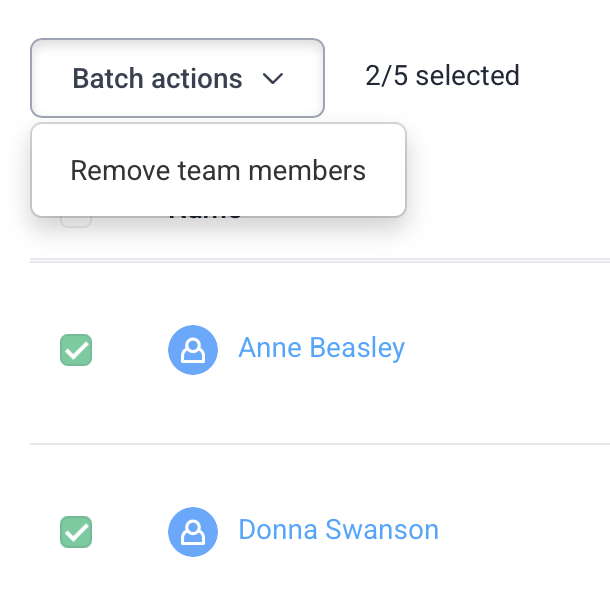Image resolution: width=610 pixels, height=600 pixels.
Task: Click Anne Beasley's user avatar icon
Action: 193,350
